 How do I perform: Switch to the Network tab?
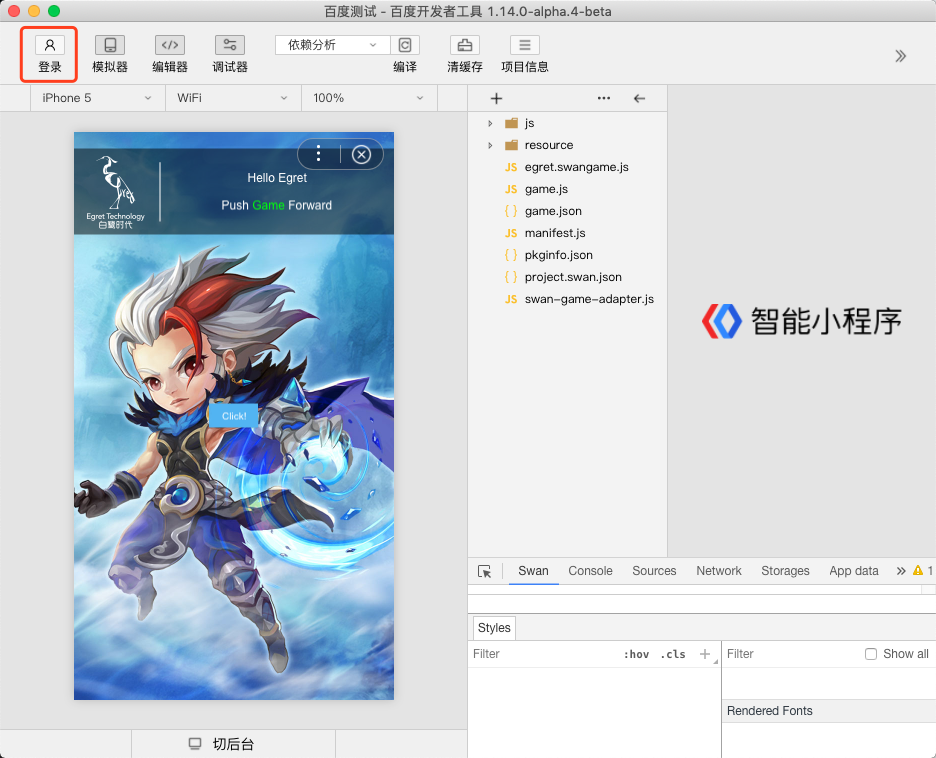pyautogui.click(x=719, y=571)
